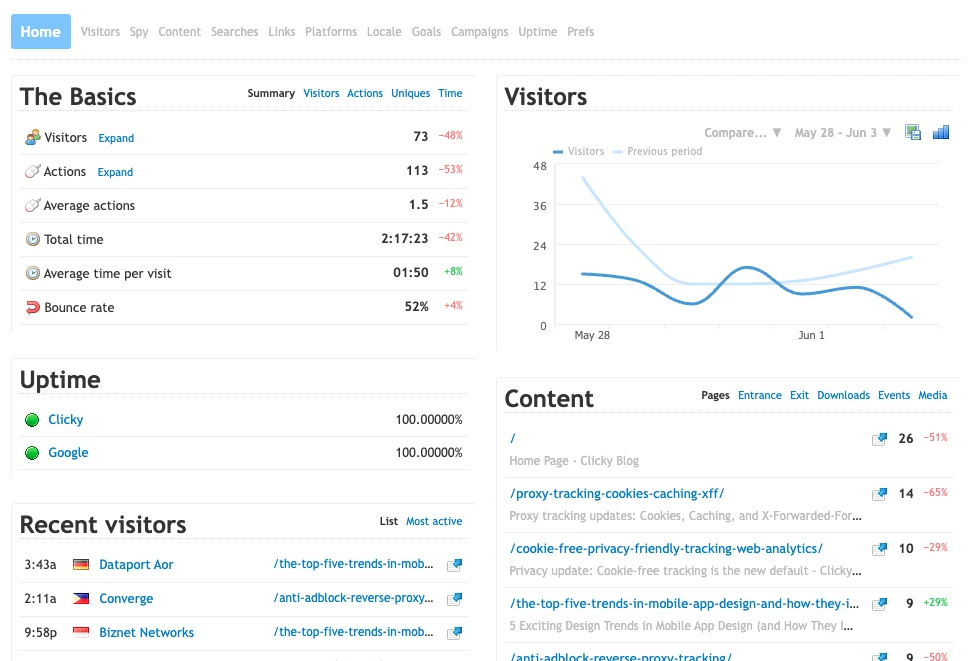Switch Recent visitors to Most active
Viewport: 973px width, 661px height.
[434, 521]
